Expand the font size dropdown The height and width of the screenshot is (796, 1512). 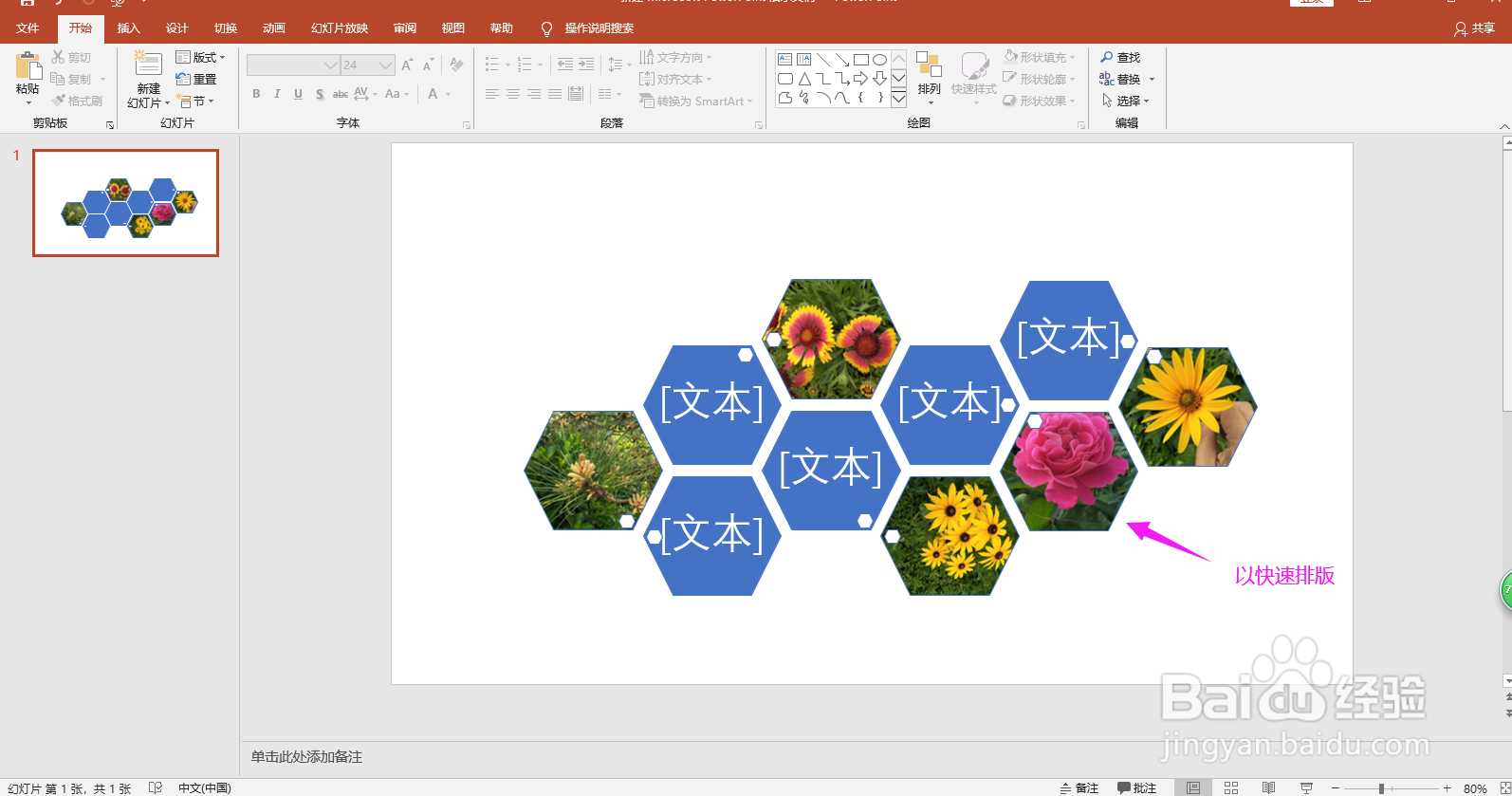(385, 65)
